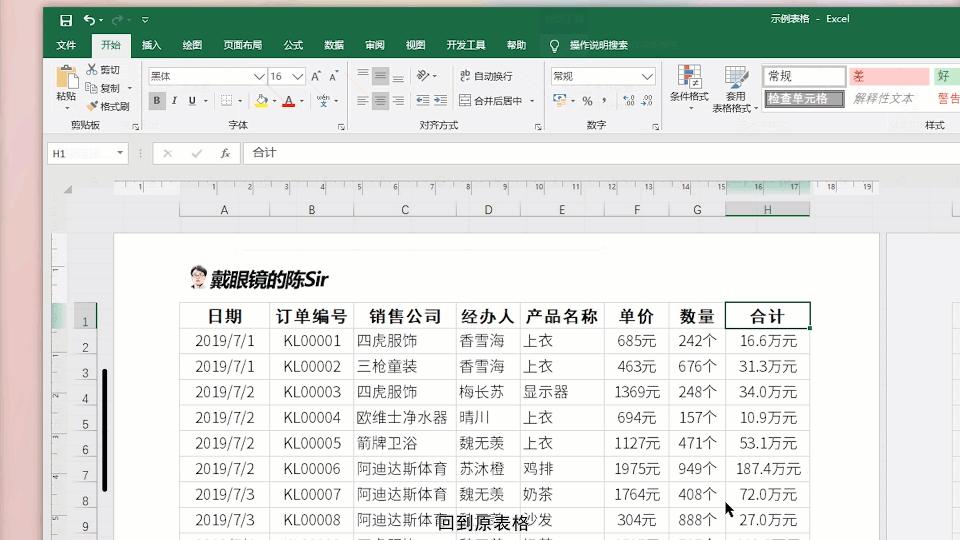960x540 pixels.
Task: Select column header C
Action: [x=405, y=209]
